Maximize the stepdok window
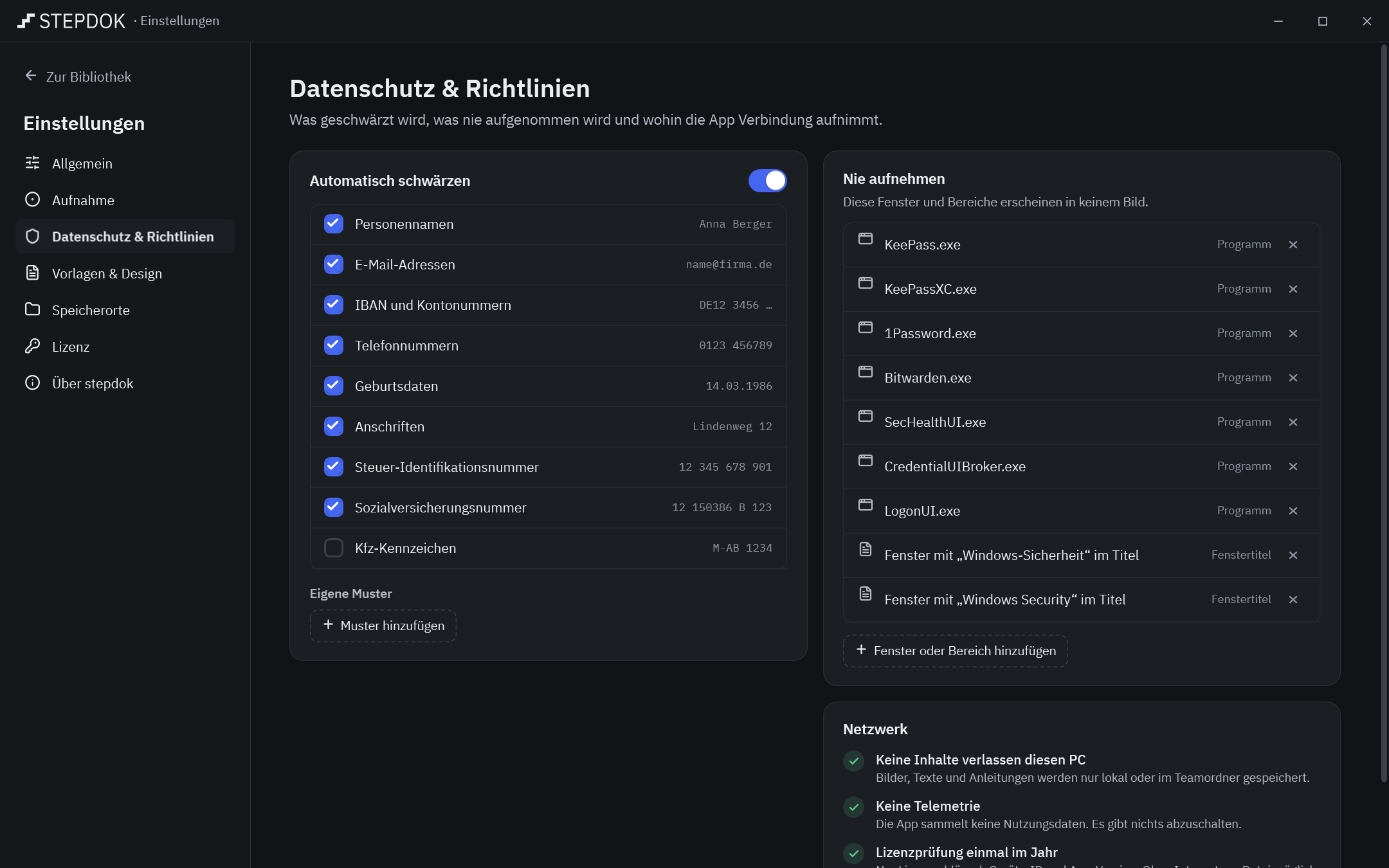 pyautogui.click(x=1323, y=21)
